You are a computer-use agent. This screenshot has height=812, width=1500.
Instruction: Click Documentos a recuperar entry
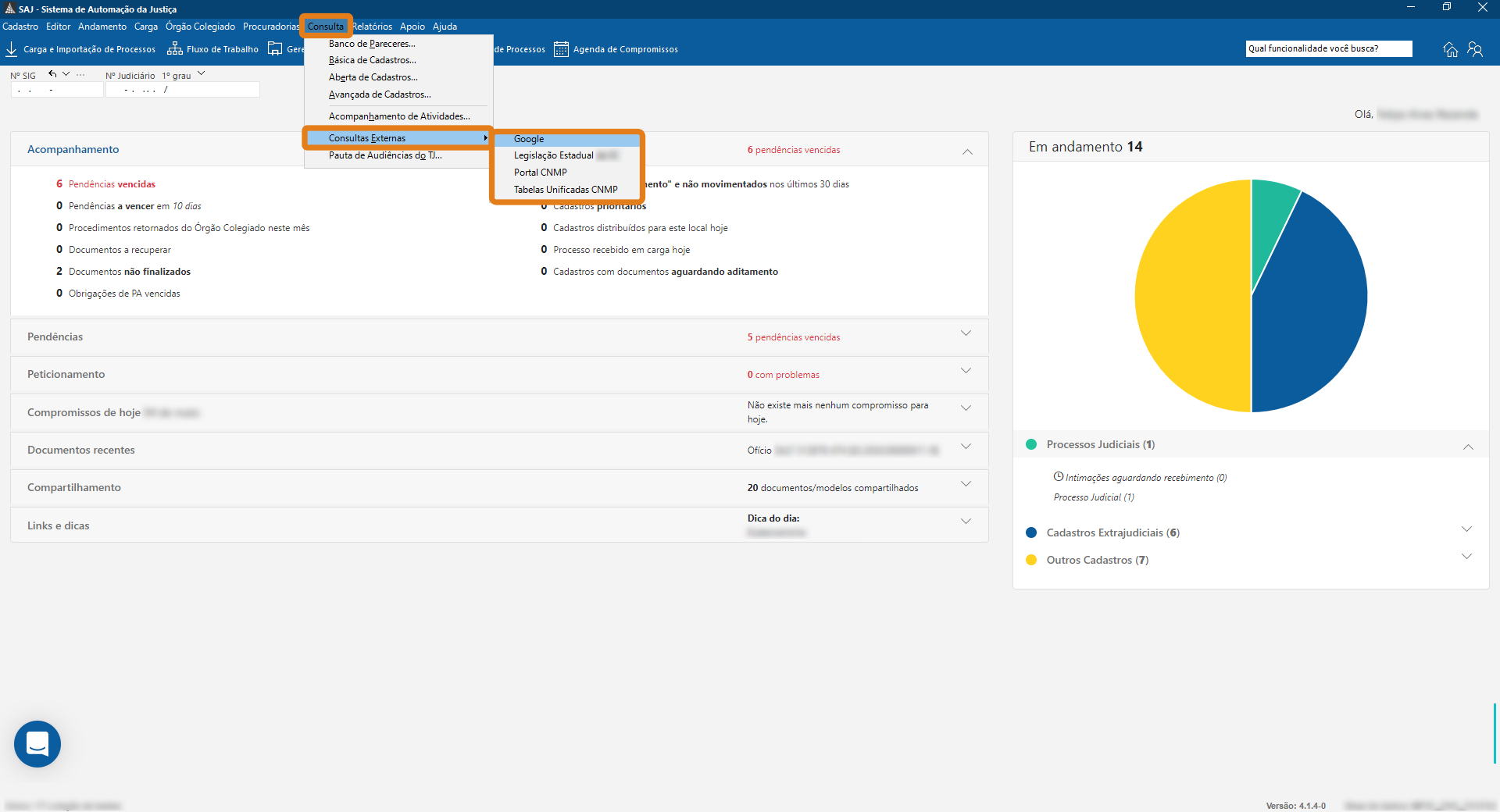120,250
